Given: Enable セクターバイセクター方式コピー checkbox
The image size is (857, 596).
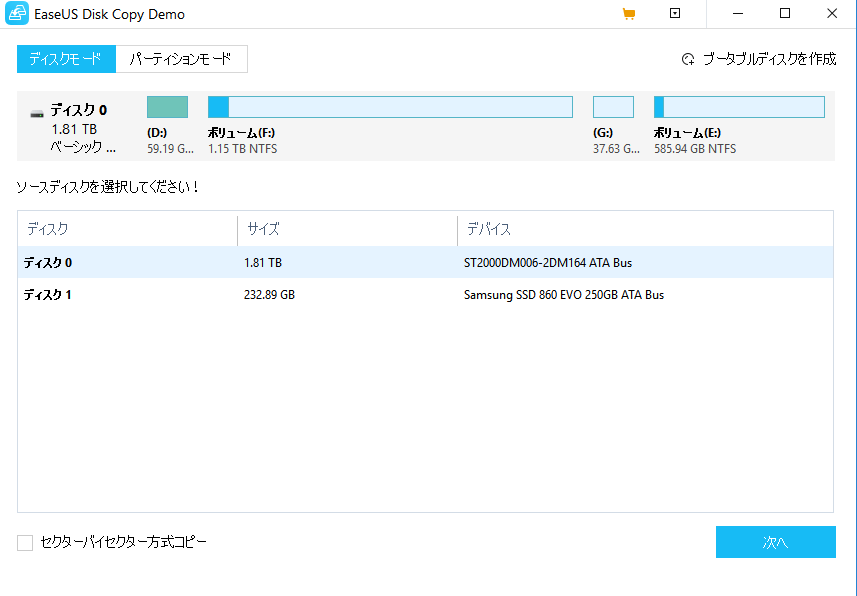Looking at the screenshot, I should coord(25,543).
